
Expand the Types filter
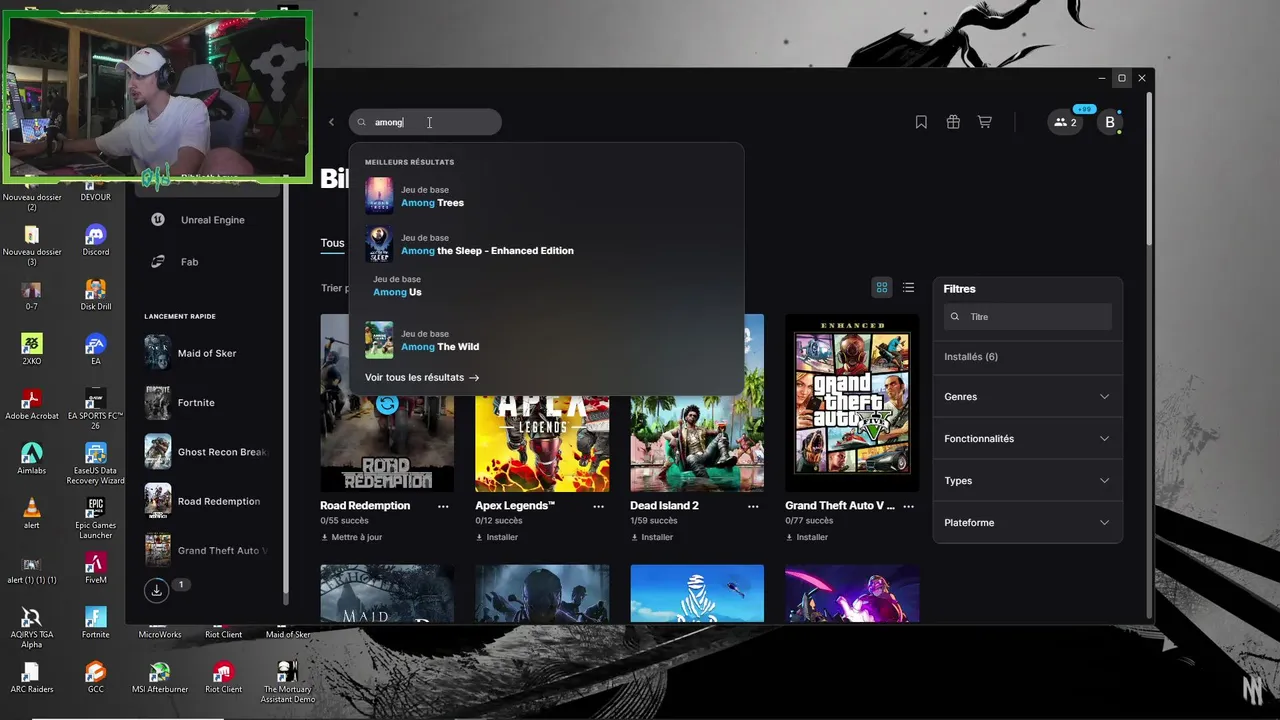pyautogui.click(x=1027, y=481)
